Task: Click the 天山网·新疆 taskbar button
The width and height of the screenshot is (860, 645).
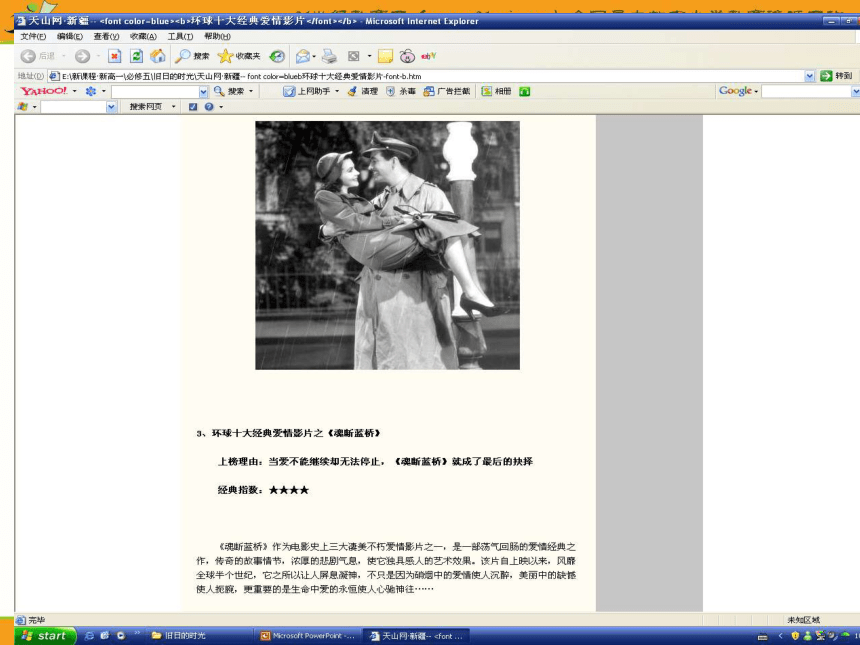Action: (x=417, y=636)
